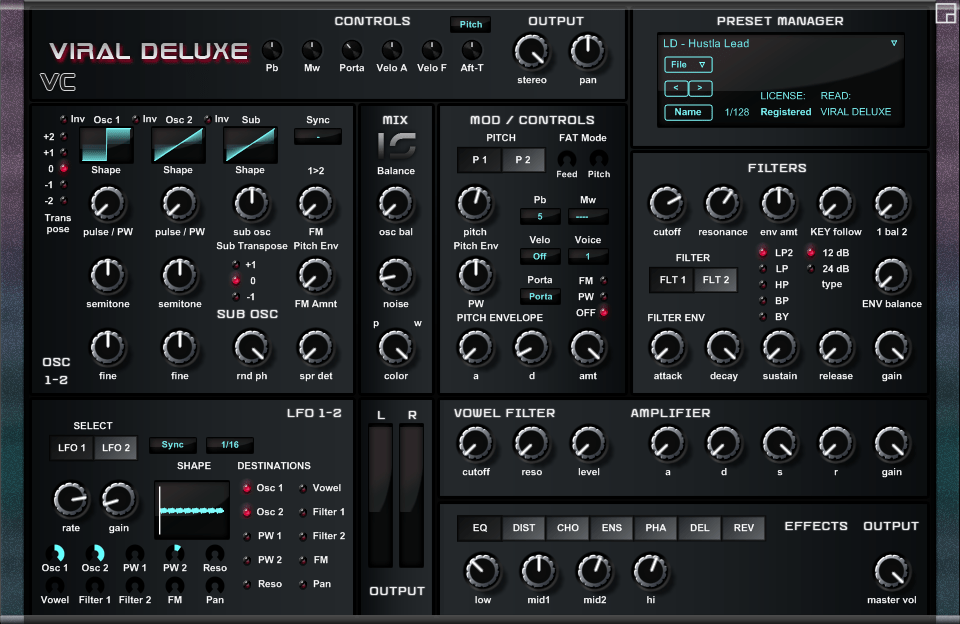
Task: Click the Osc 2 waveform shape display
Action: tap(178, 145)
